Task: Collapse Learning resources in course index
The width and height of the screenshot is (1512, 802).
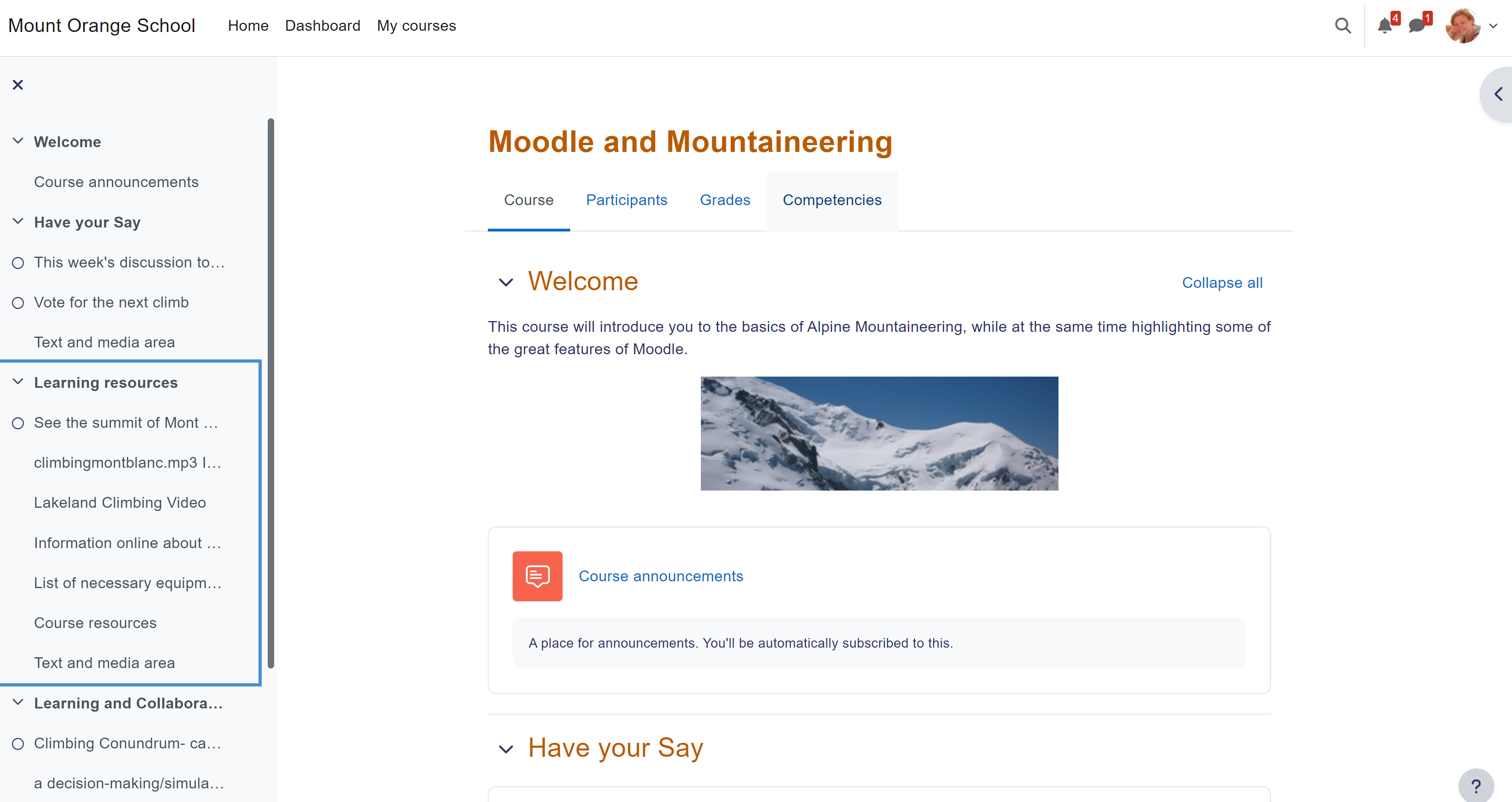Action: pyautogui.click(x=18, y=382)
